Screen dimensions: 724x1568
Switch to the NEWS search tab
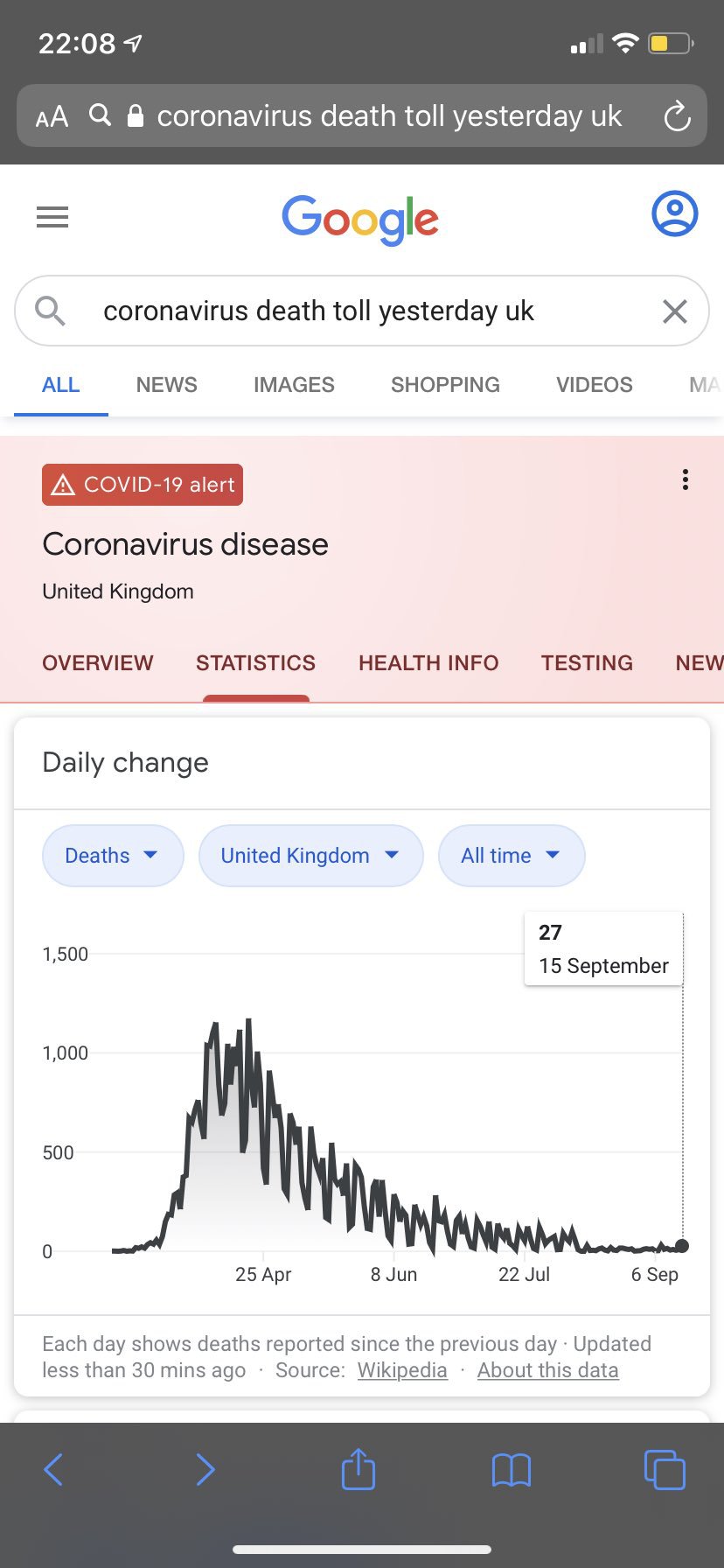[x=166, y=385]
